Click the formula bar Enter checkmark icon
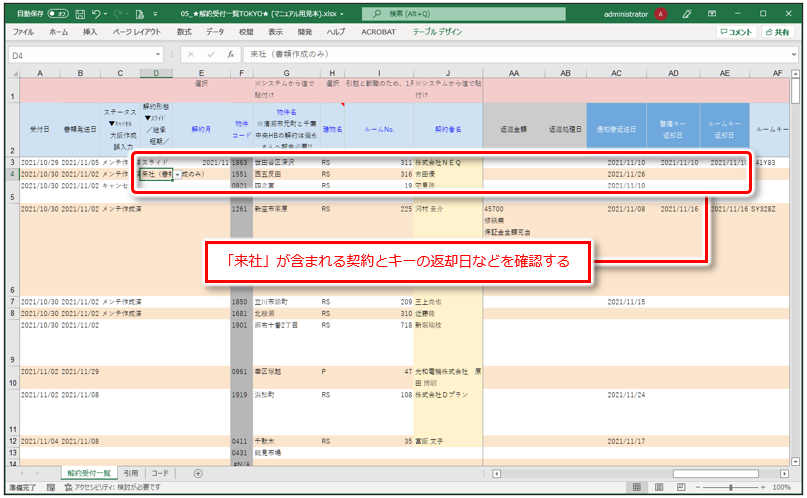This screenshot has width=807, height=498. coord(210,55)
